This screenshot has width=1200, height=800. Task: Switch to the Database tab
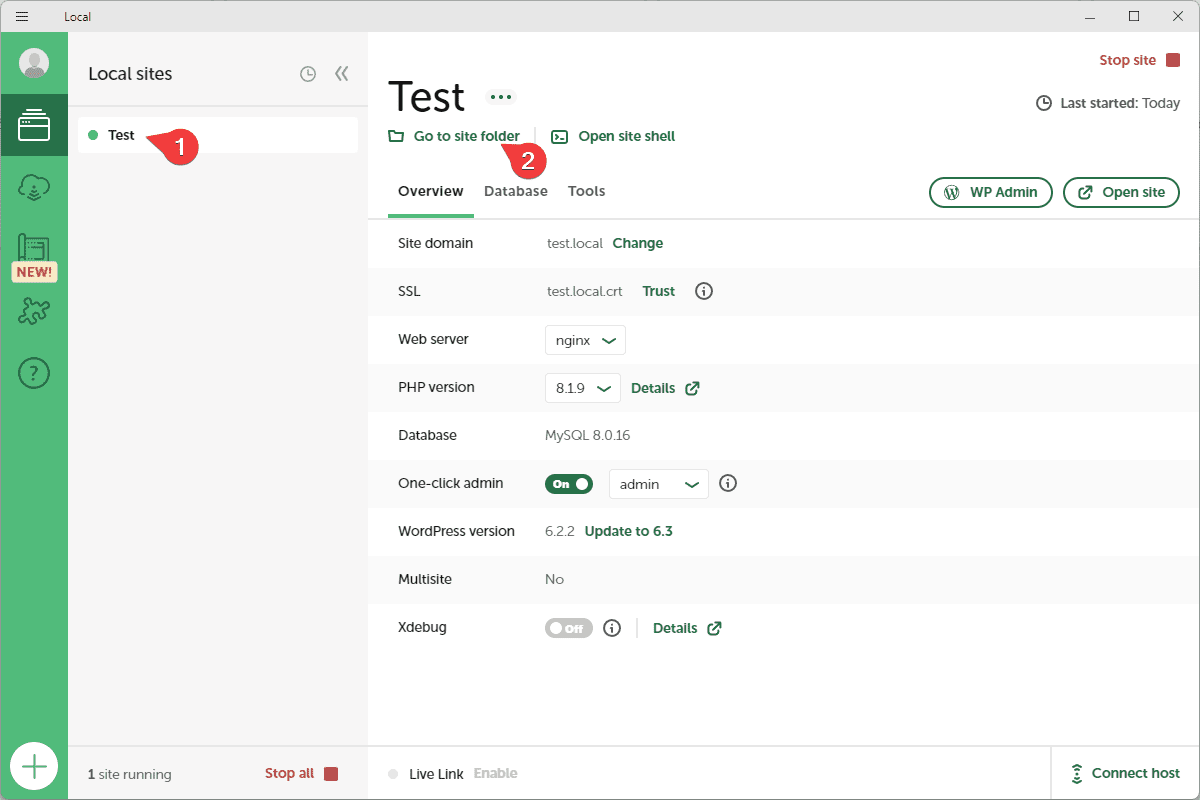[x=516, y=191]
